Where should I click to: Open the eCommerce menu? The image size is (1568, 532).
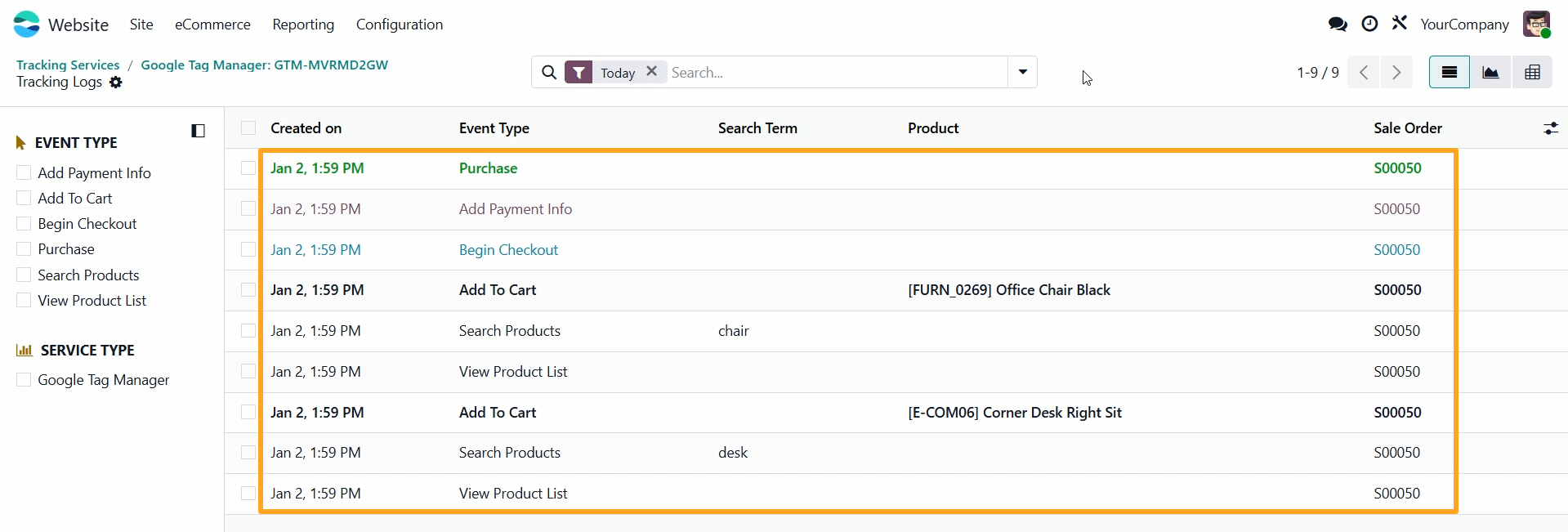(x=212, y=25)
